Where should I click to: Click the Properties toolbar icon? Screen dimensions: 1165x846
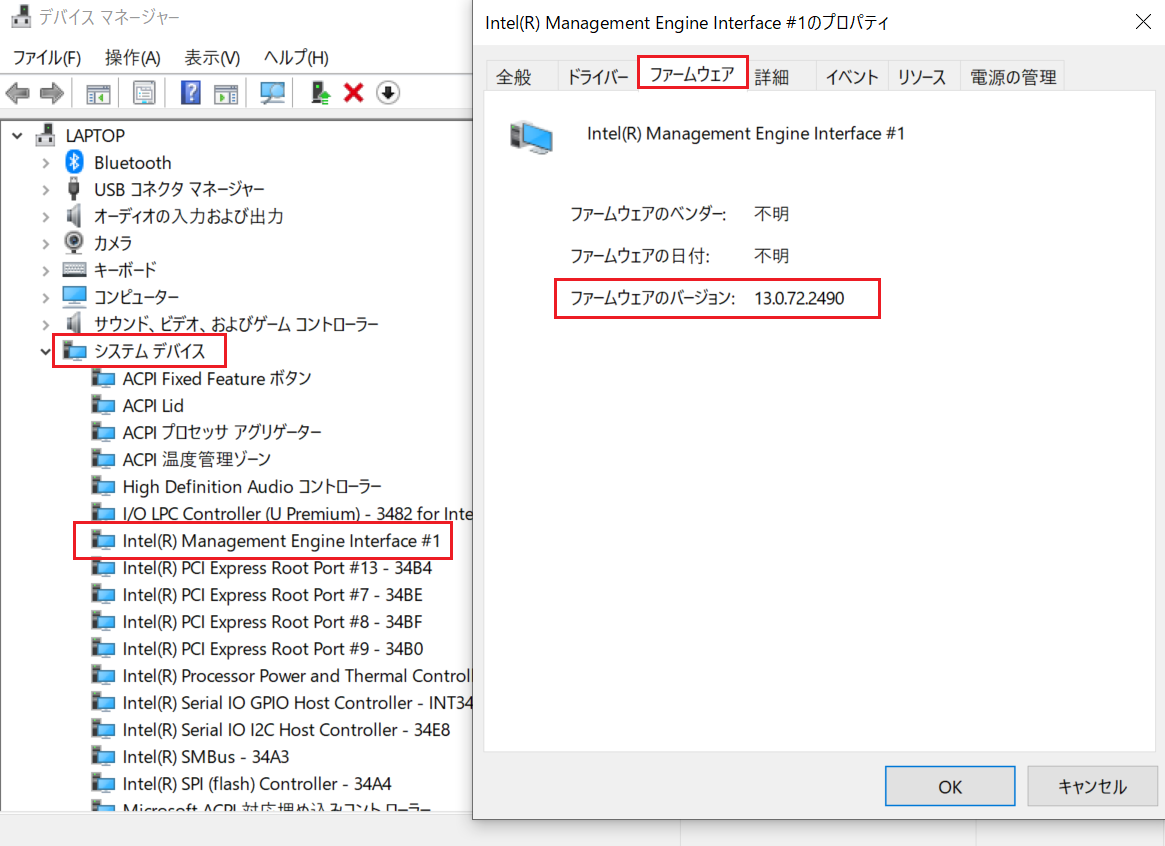pyautogui.click(x=144, y=93)
